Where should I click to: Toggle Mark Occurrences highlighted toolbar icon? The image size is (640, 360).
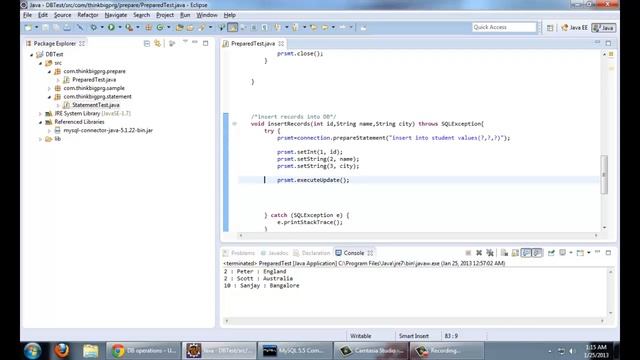[x=233, y=27]
